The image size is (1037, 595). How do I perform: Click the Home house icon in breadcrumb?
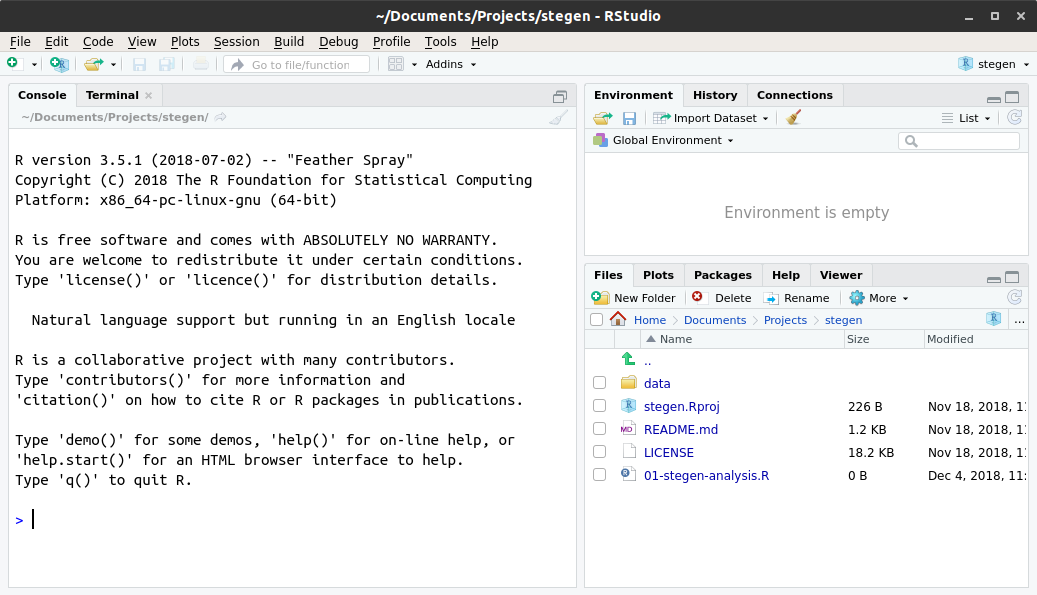click(618, 319)
